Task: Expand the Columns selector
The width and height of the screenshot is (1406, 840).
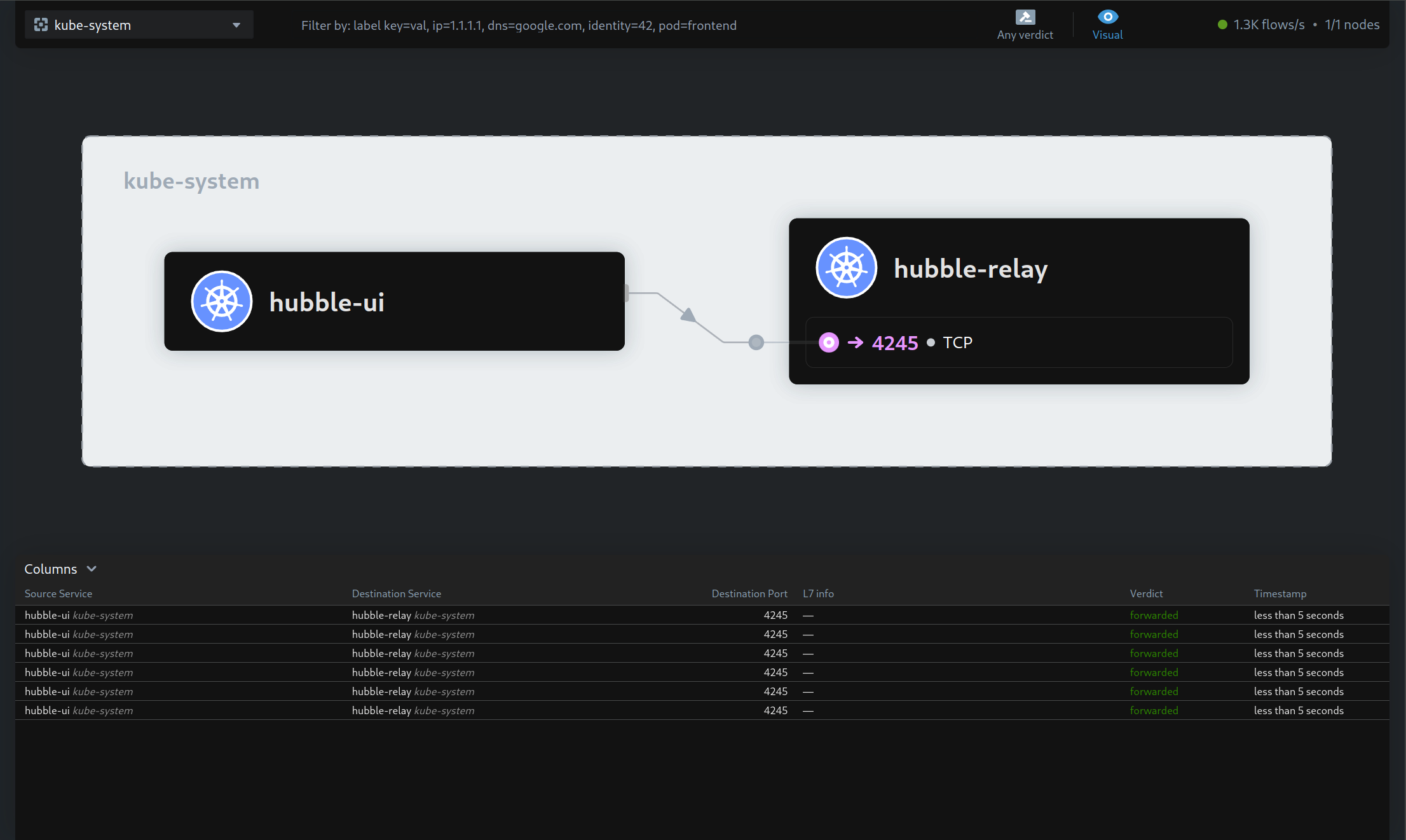Action: pyautogui.click(x=60, y=569)
